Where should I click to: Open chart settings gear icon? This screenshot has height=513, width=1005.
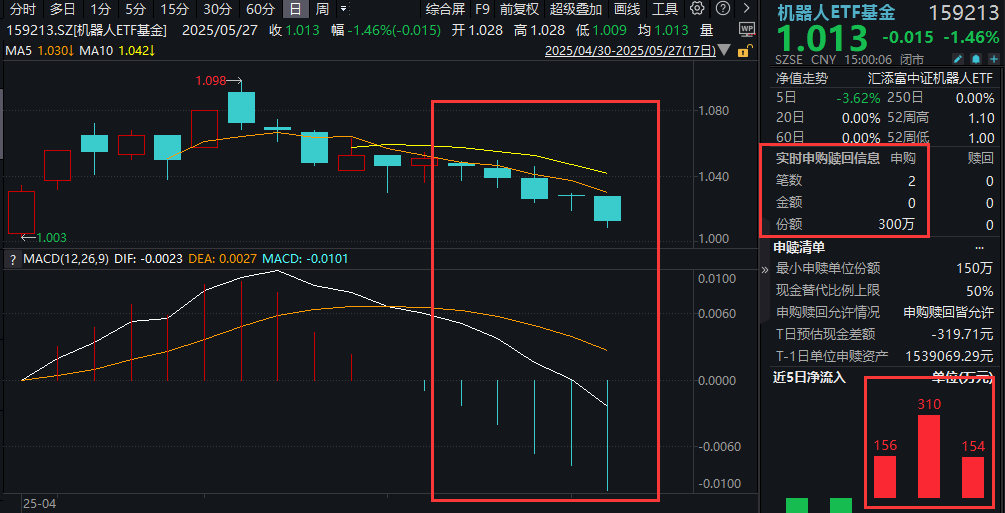[x=697, y=9]
